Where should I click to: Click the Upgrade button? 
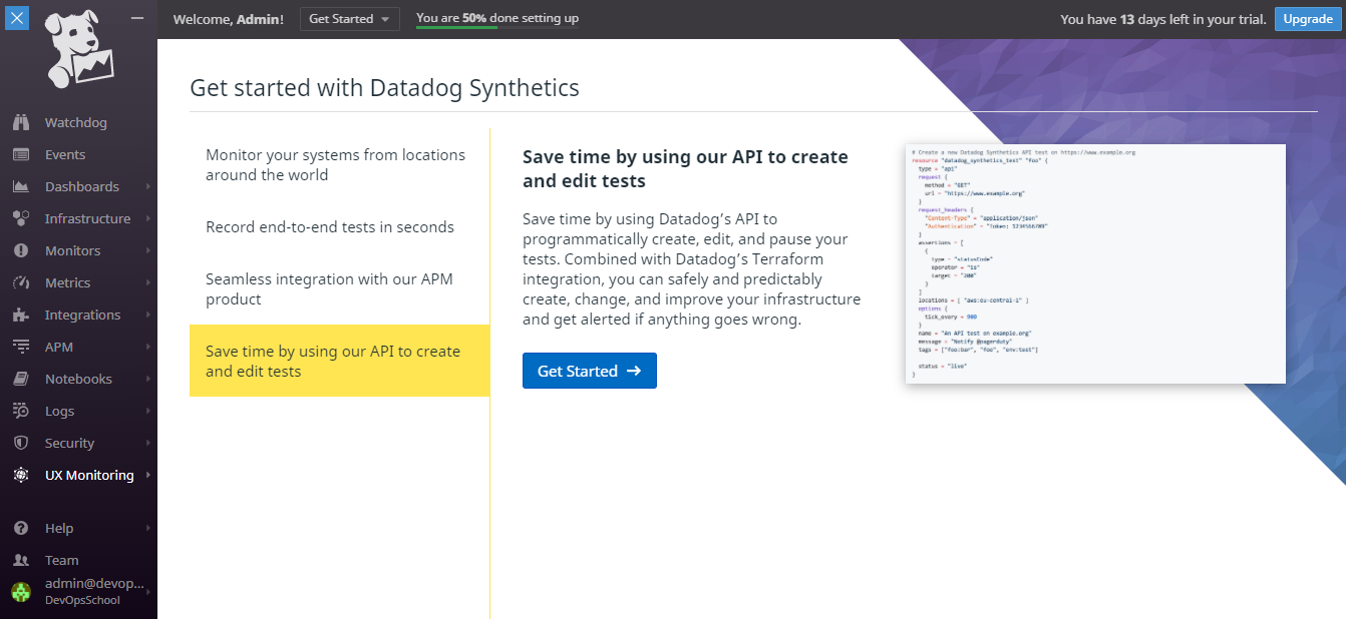[x=1307, y=19]
